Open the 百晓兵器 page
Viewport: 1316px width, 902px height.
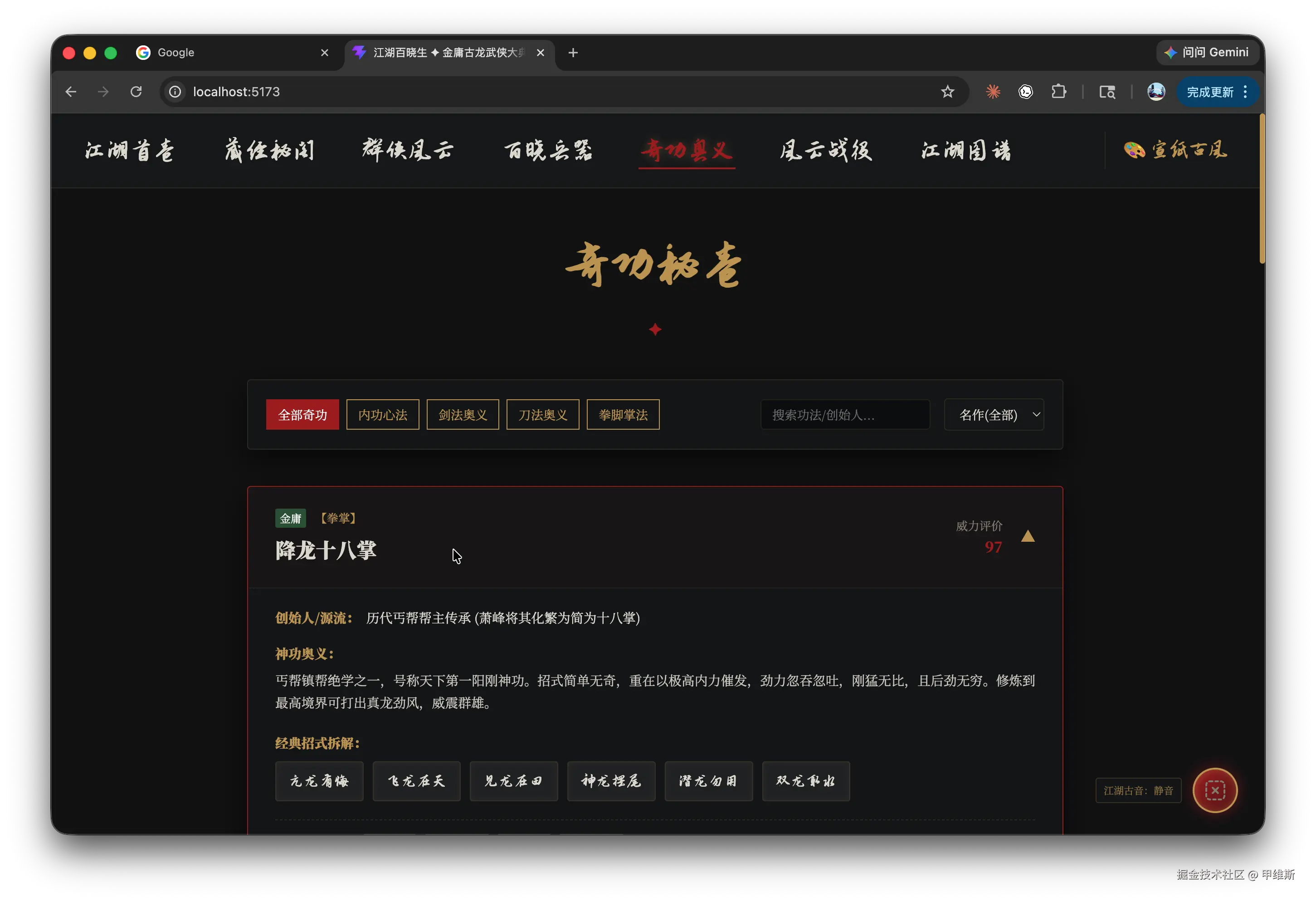tap(548, 151)
